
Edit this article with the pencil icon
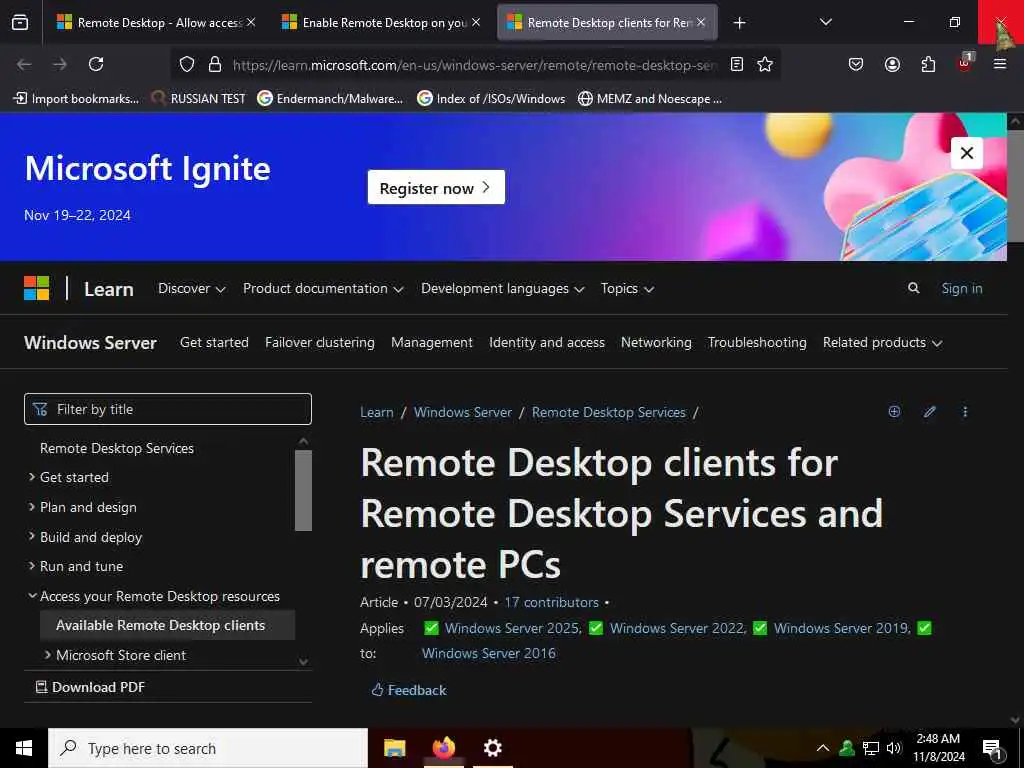930,411
